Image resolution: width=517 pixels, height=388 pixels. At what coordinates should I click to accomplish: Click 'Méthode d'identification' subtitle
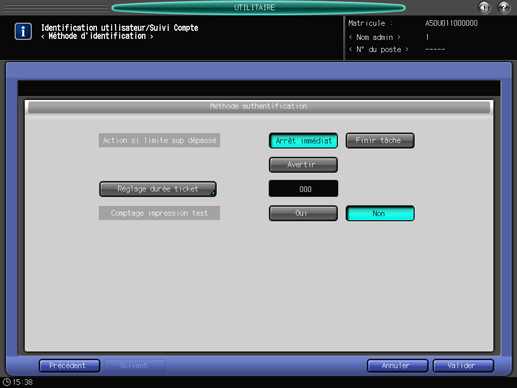97,36
